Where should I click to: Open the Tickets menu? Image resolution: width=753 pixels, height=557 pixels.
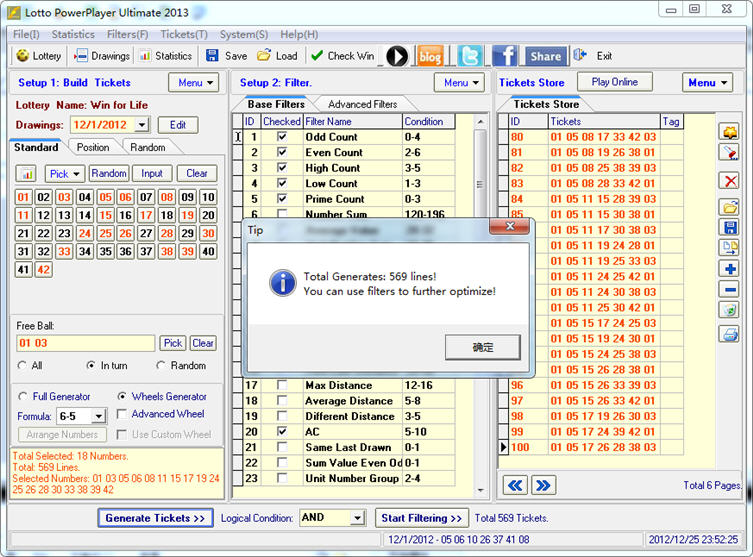pyautogui.click(x=184, y=35)
